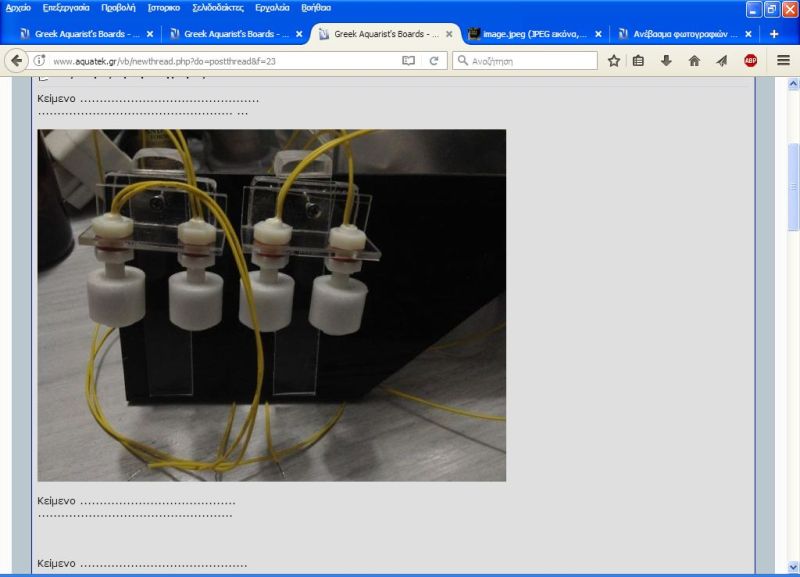Image resolution: width=800 pixels, height=577 pixels.
Task: Reload the current page
Action: click(434, 61)
